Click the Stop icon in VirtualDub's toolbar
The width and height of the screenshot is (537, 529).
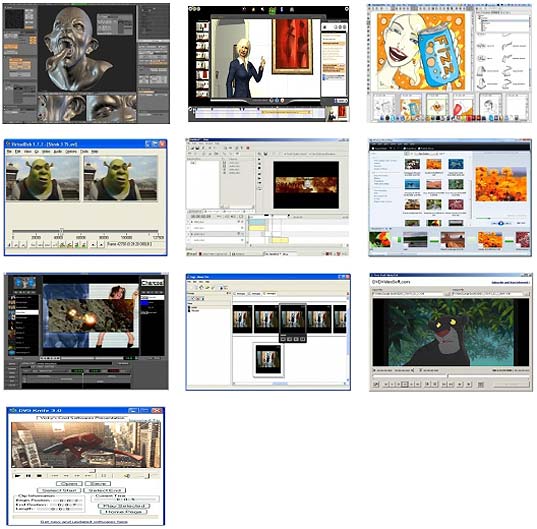tap(9, 244)
